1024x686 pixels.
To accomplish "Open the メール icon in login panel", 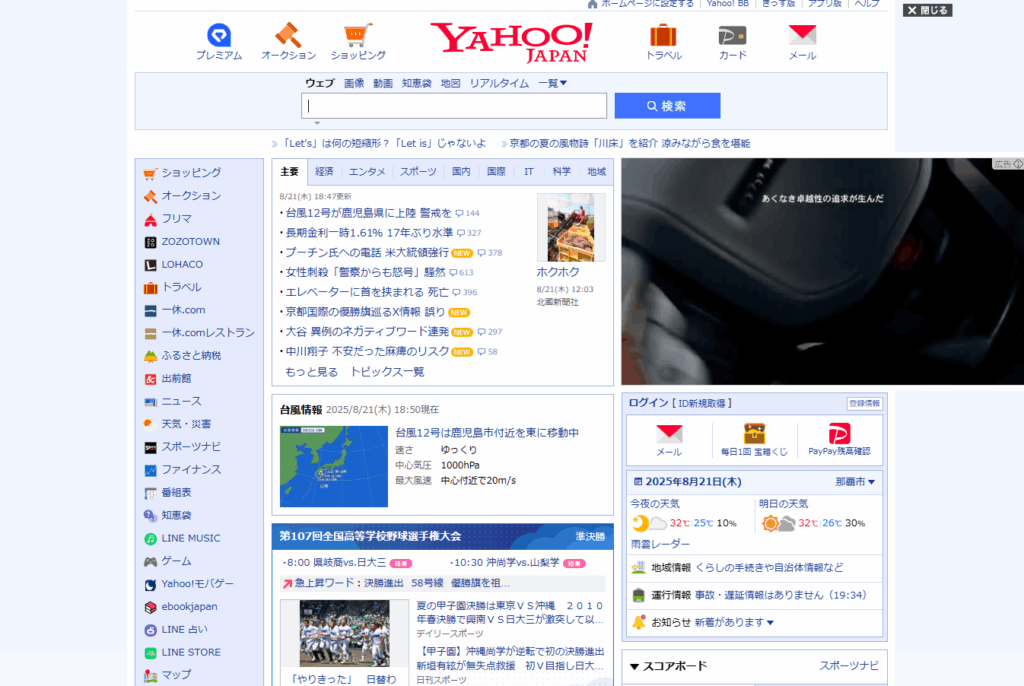I will point(669,434).
